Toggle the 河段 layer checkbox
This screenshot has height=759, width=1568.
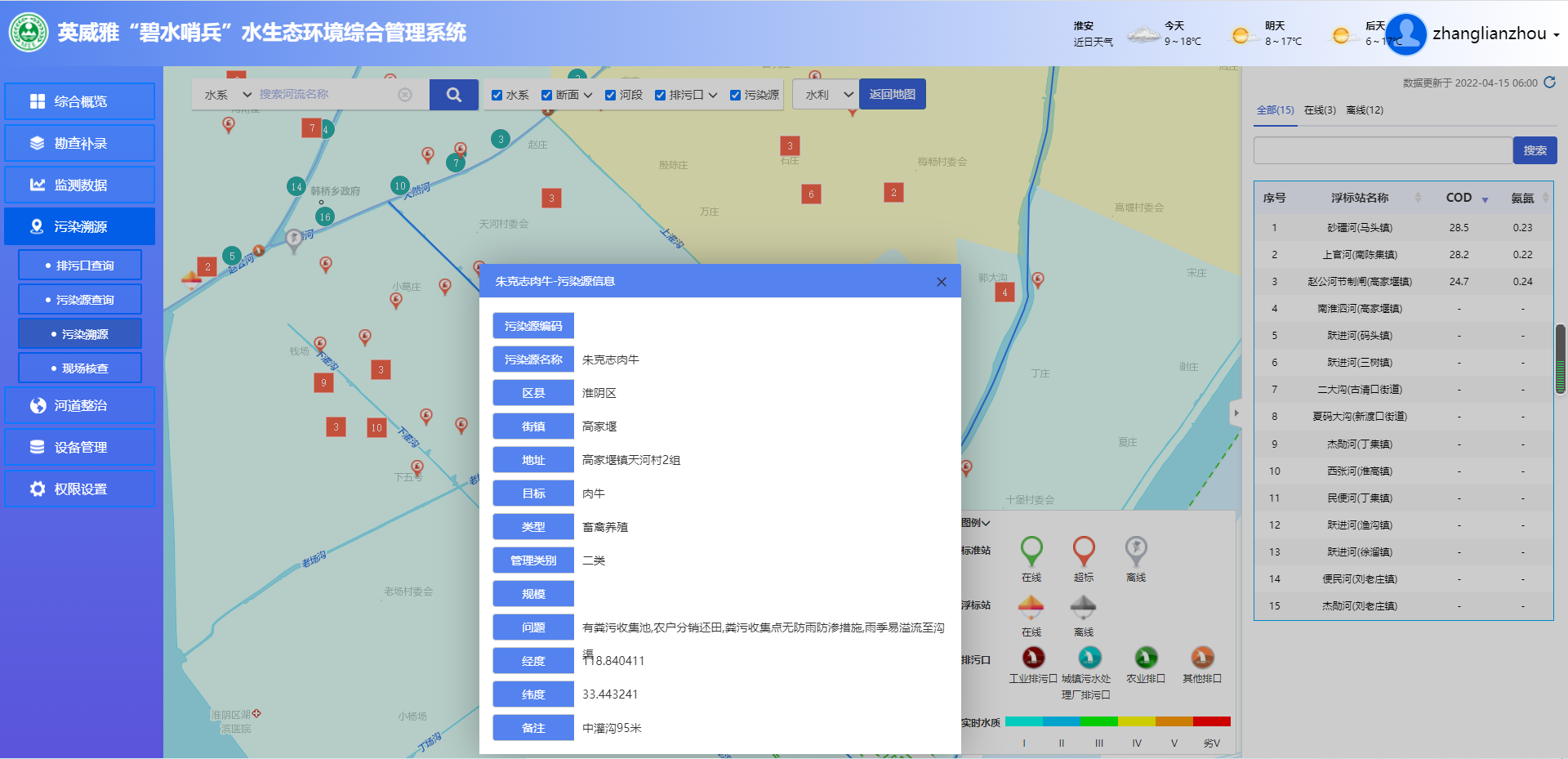[x=610, y=96]
